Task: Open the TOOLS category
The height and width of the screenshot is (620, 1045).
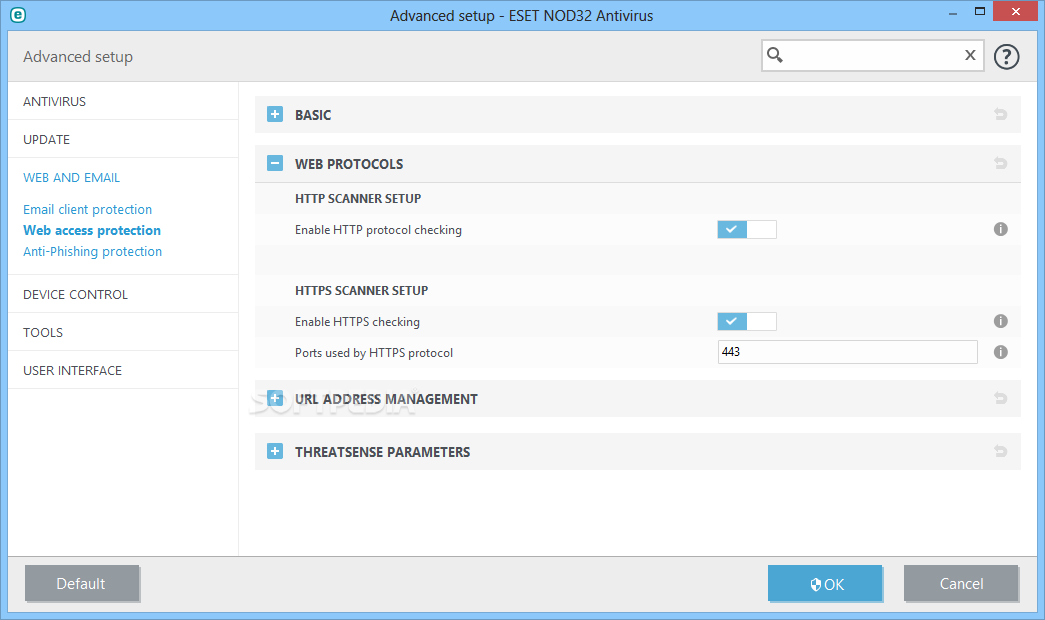Action: [43, 332]
